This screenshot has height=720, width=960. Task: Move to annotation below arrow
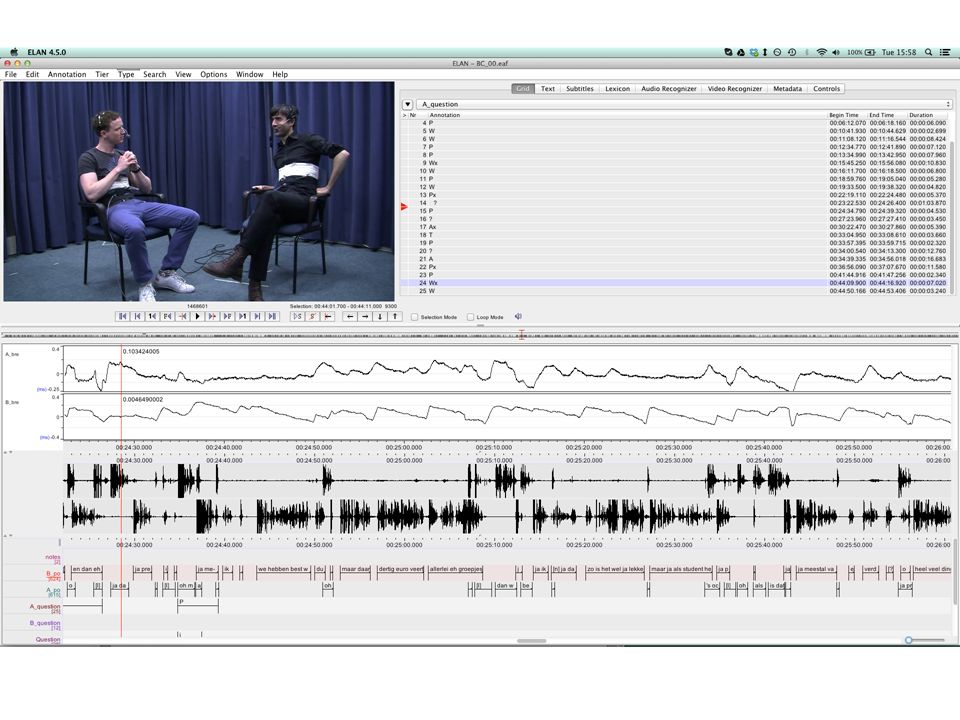tap(380, 317)
